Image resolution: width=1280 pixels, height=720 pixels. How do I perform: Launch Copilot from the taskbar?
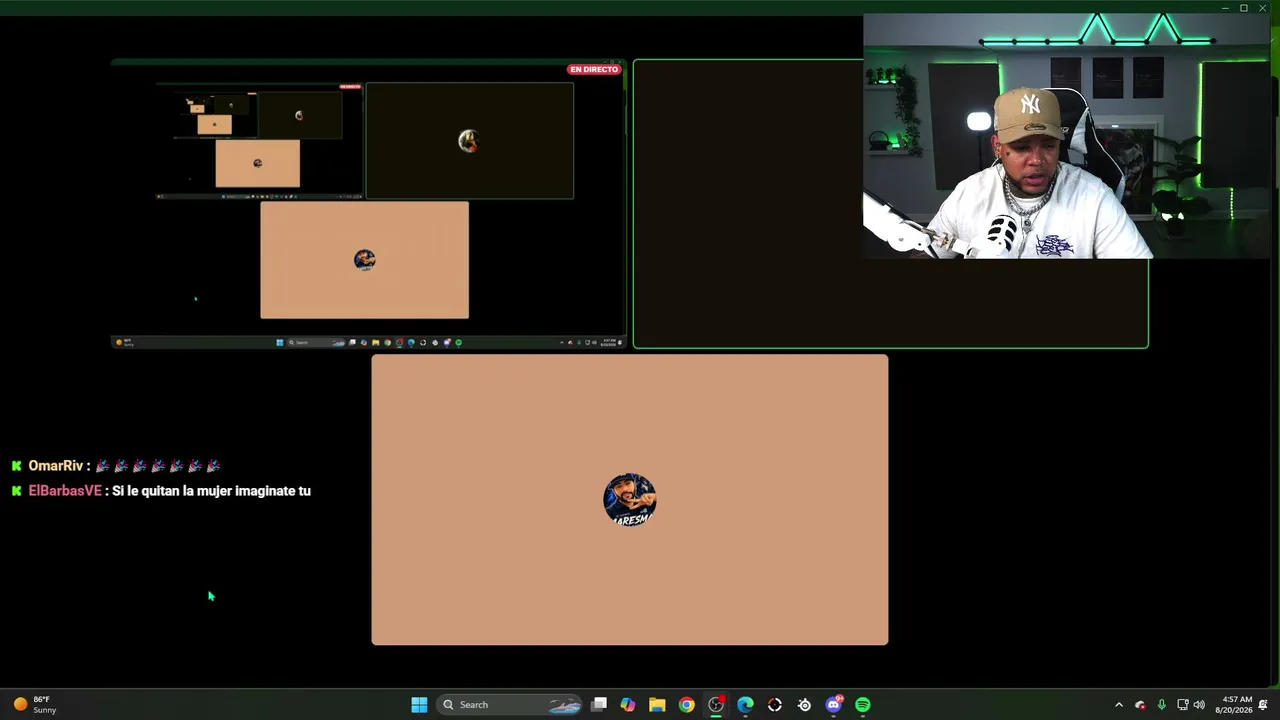coord(627,705)
